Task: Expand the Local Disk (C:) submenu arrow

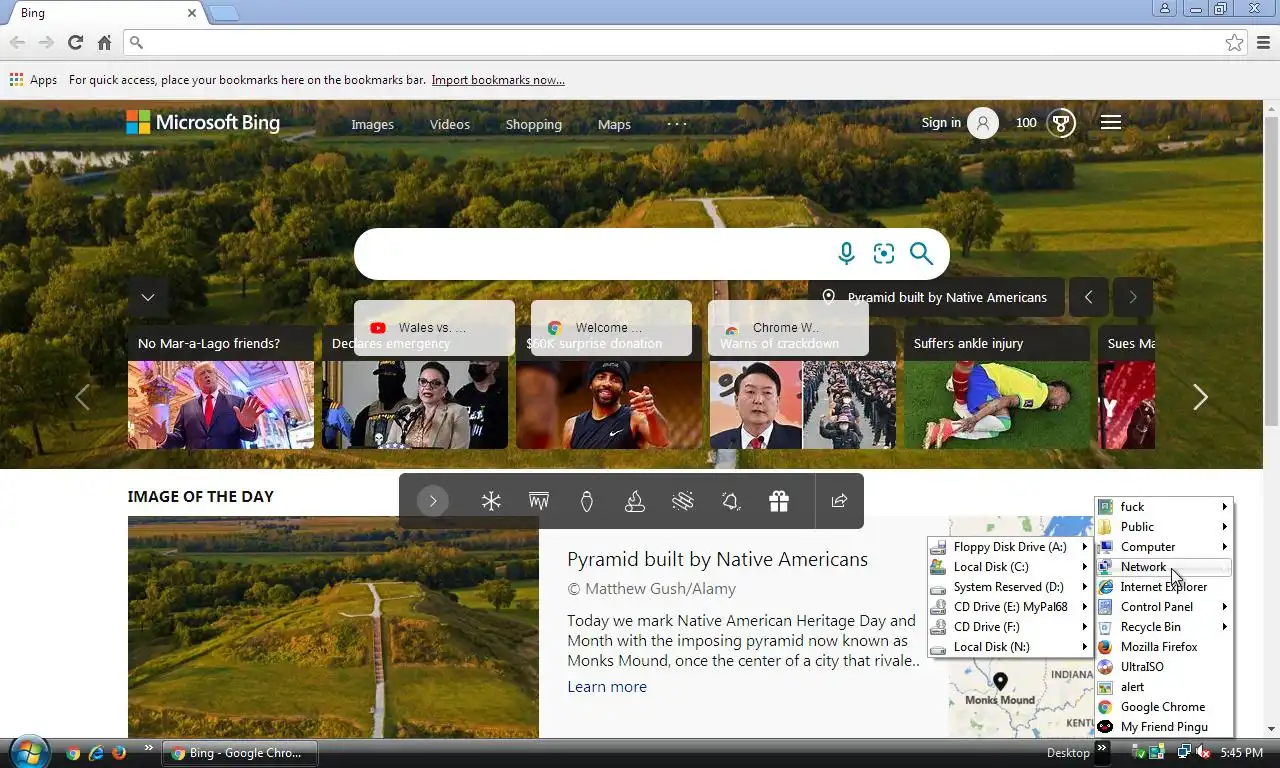Action: coord(1084,567)
